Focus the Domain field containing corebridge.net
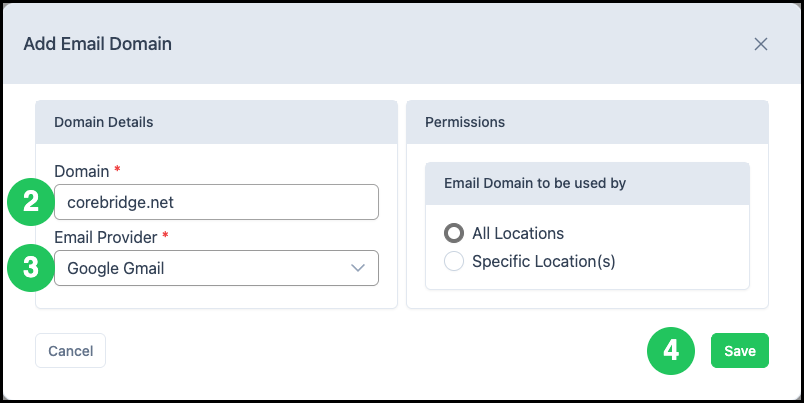 (x=216, y=202)
